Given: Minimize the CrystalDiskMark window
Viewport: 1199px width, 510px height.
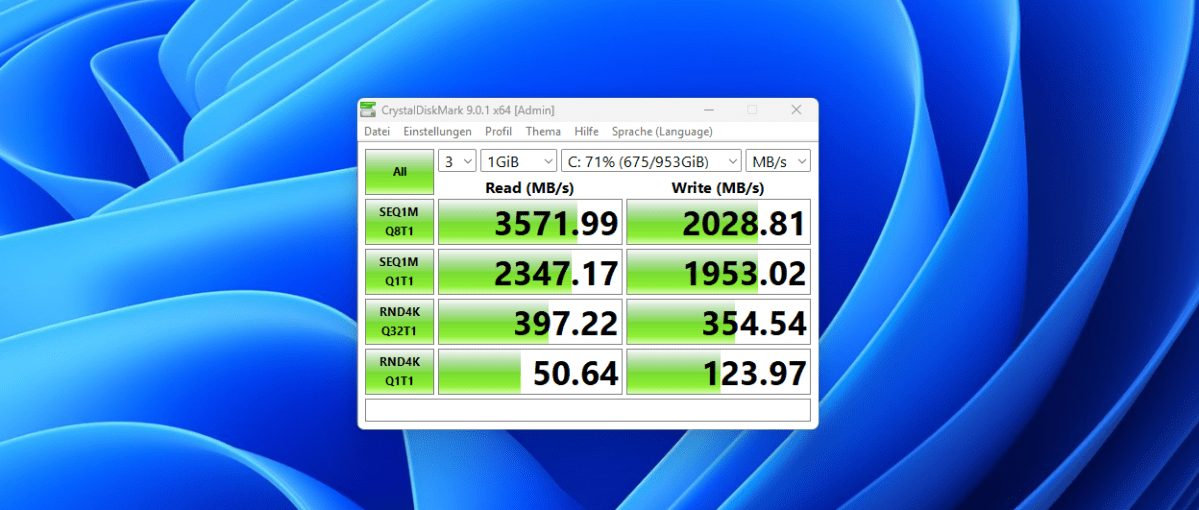Looking at the screenshot, I should [708, 110].
